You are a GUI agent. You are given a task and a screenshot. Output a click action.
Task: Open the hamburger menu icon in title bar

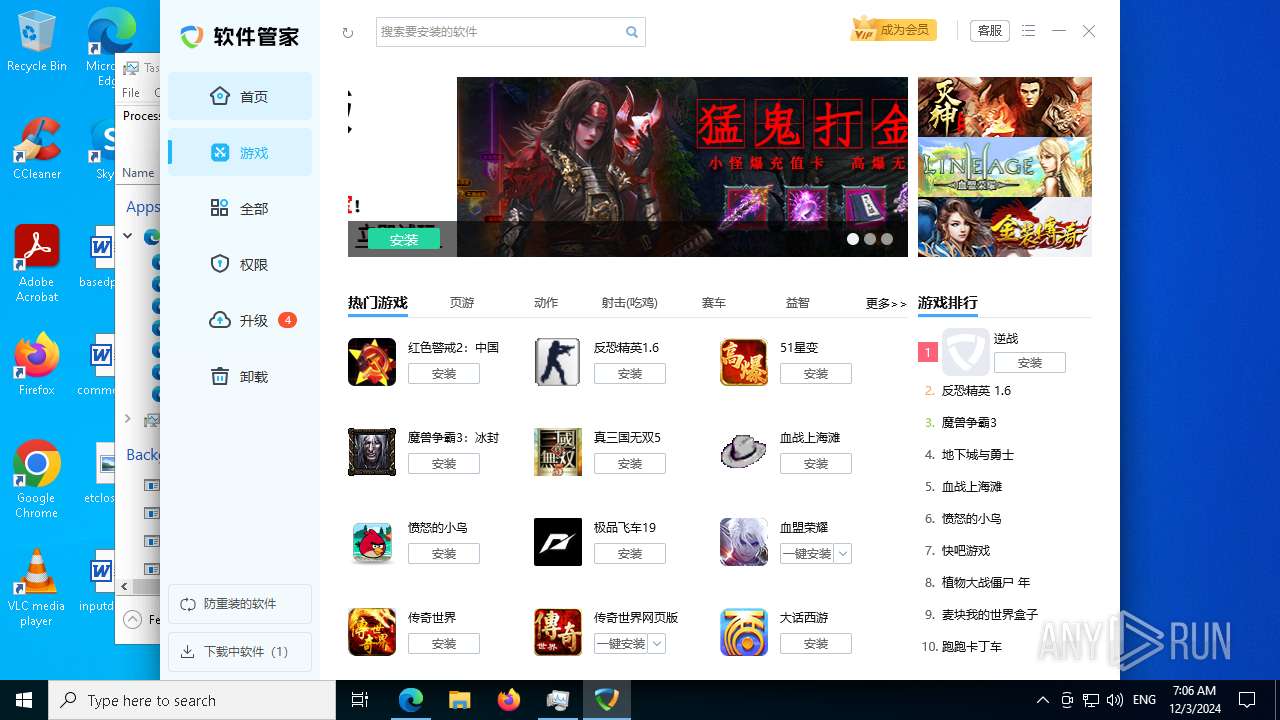(1029, 31)
